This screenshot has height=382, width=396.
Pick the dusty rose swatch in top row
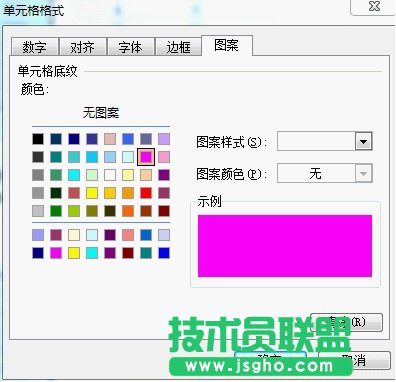point(110,139)
